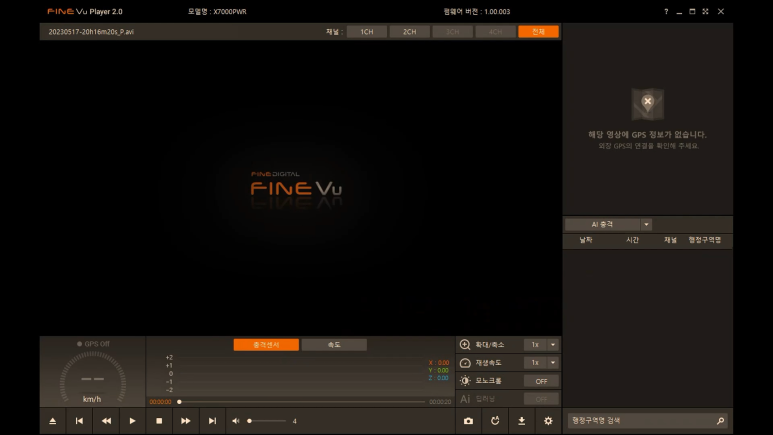Expand the AI 충격 filter dropdown
The width and height of the screenshot is (773, 435).
point(608,224)
